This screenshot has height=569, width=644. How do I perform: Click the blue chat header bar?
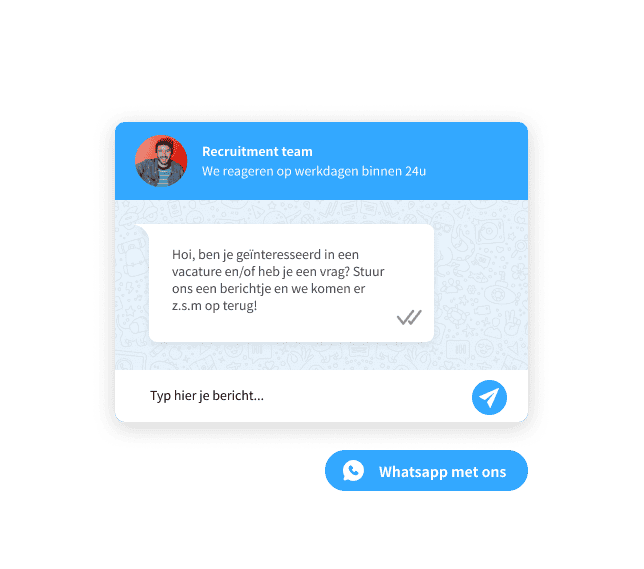321,161
